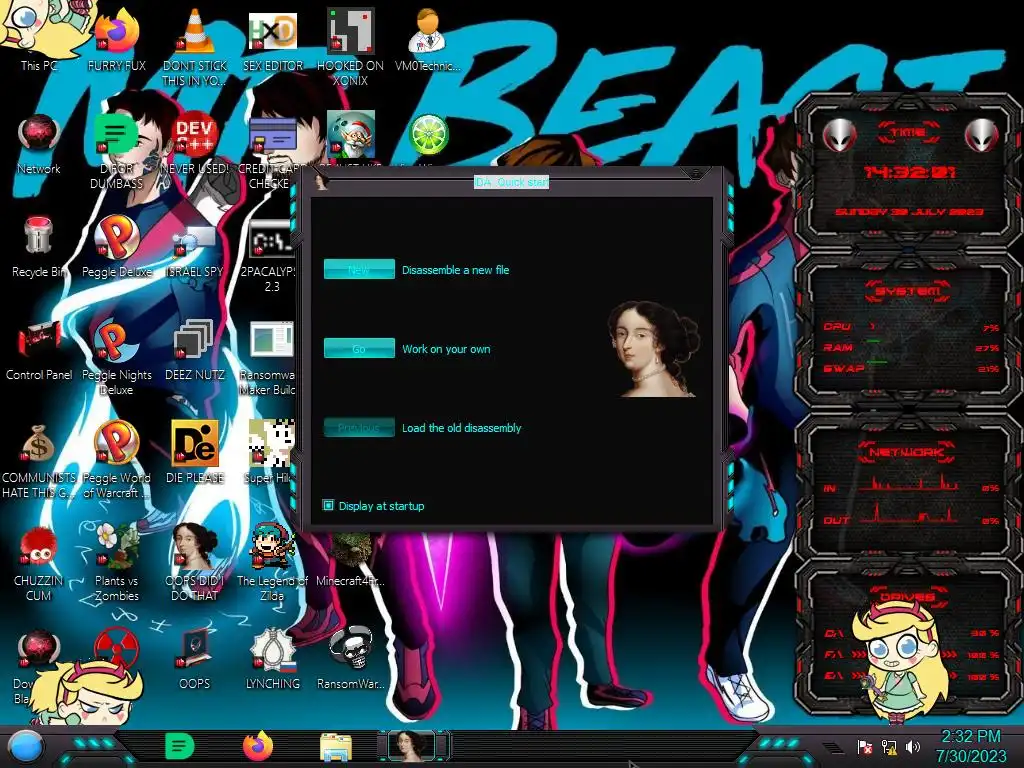Select the Peggle Deluxe shortcut
The image size is (1024, 768).
(117, 247)
